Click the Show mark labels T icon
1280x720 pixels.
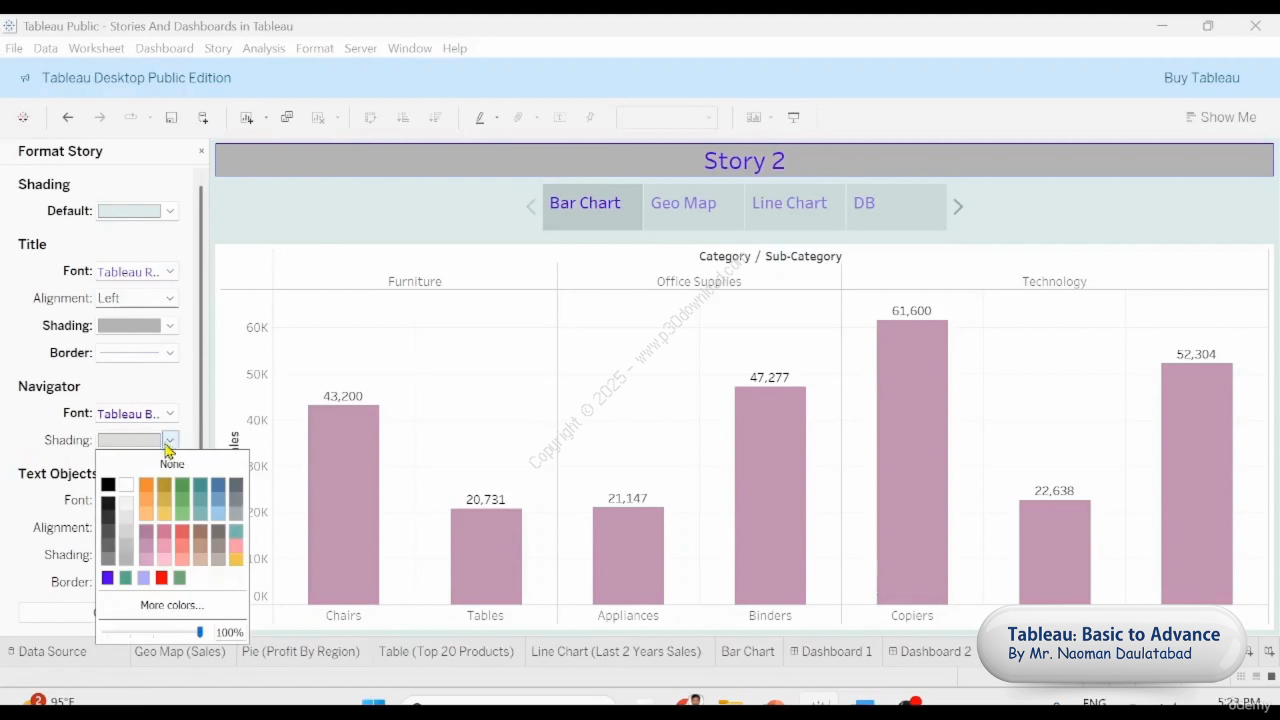[559, 117]
